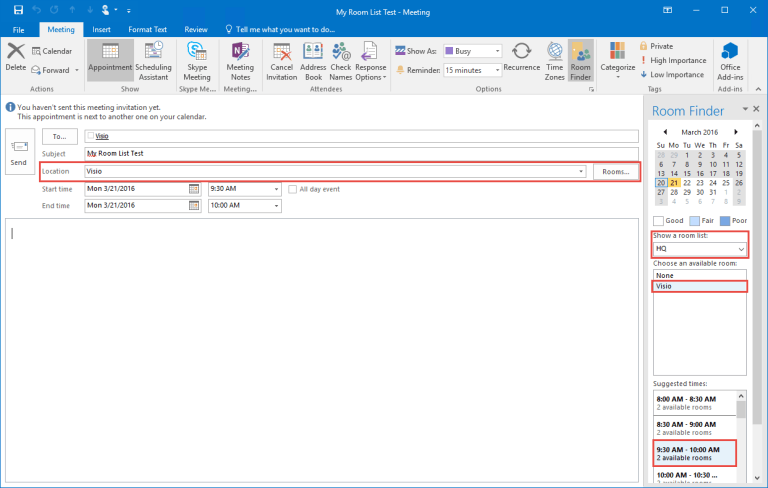Select March 22 in the mini calendar
The width and height of the screenshot is (768, 488).
point(687,183)
